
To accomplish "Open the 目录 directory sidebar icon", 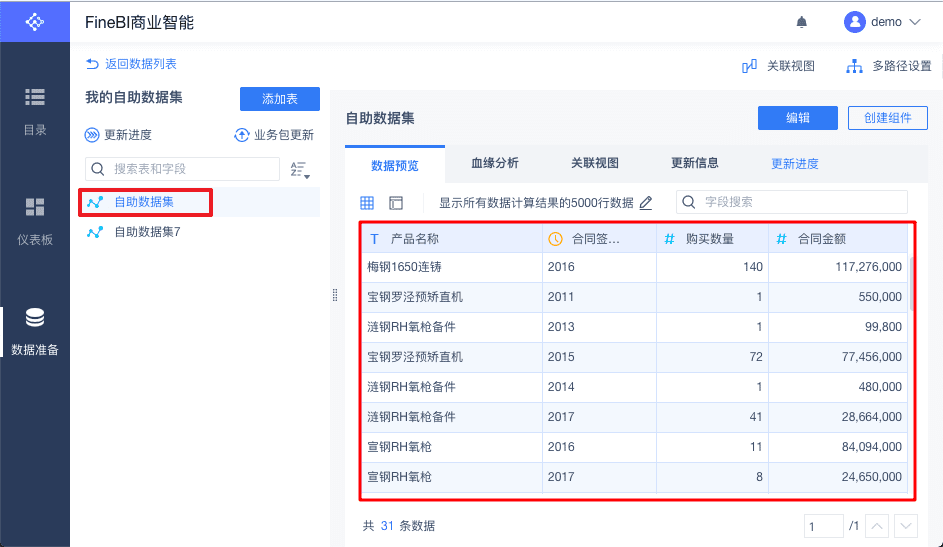I will click(x=35, y=109).
